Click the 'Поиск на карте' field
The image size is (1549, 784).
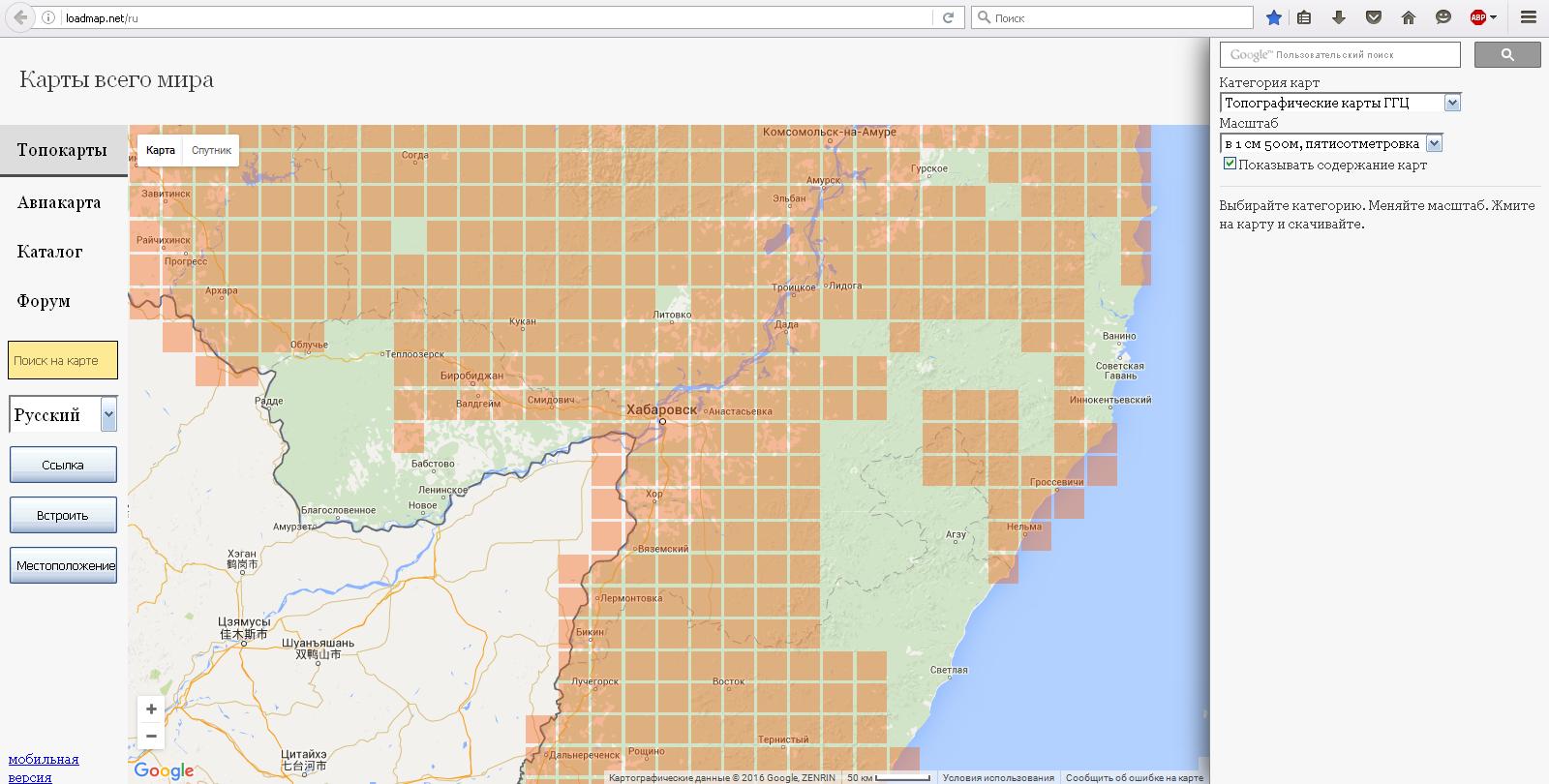pyautogui.click(x=63, y=360)
